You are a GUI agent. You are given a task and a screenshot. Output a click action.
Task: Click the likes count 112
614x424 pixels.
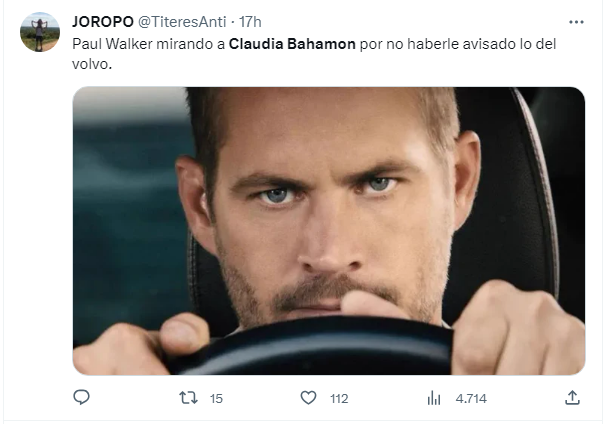[x=339, y=399]
